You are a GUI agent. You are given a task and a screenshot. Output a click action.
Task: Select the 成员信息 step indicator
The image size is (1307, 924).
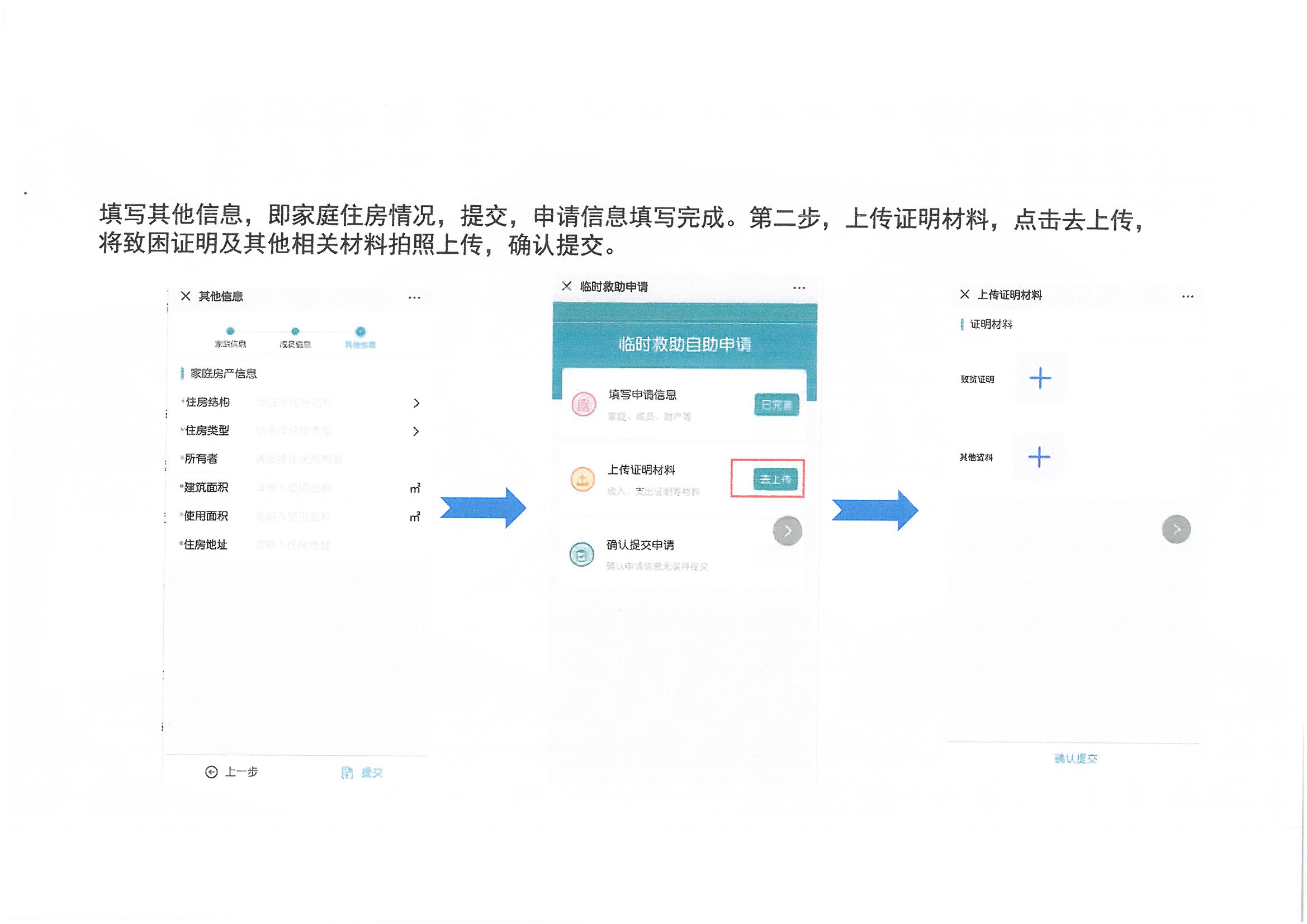click(295, 332)
